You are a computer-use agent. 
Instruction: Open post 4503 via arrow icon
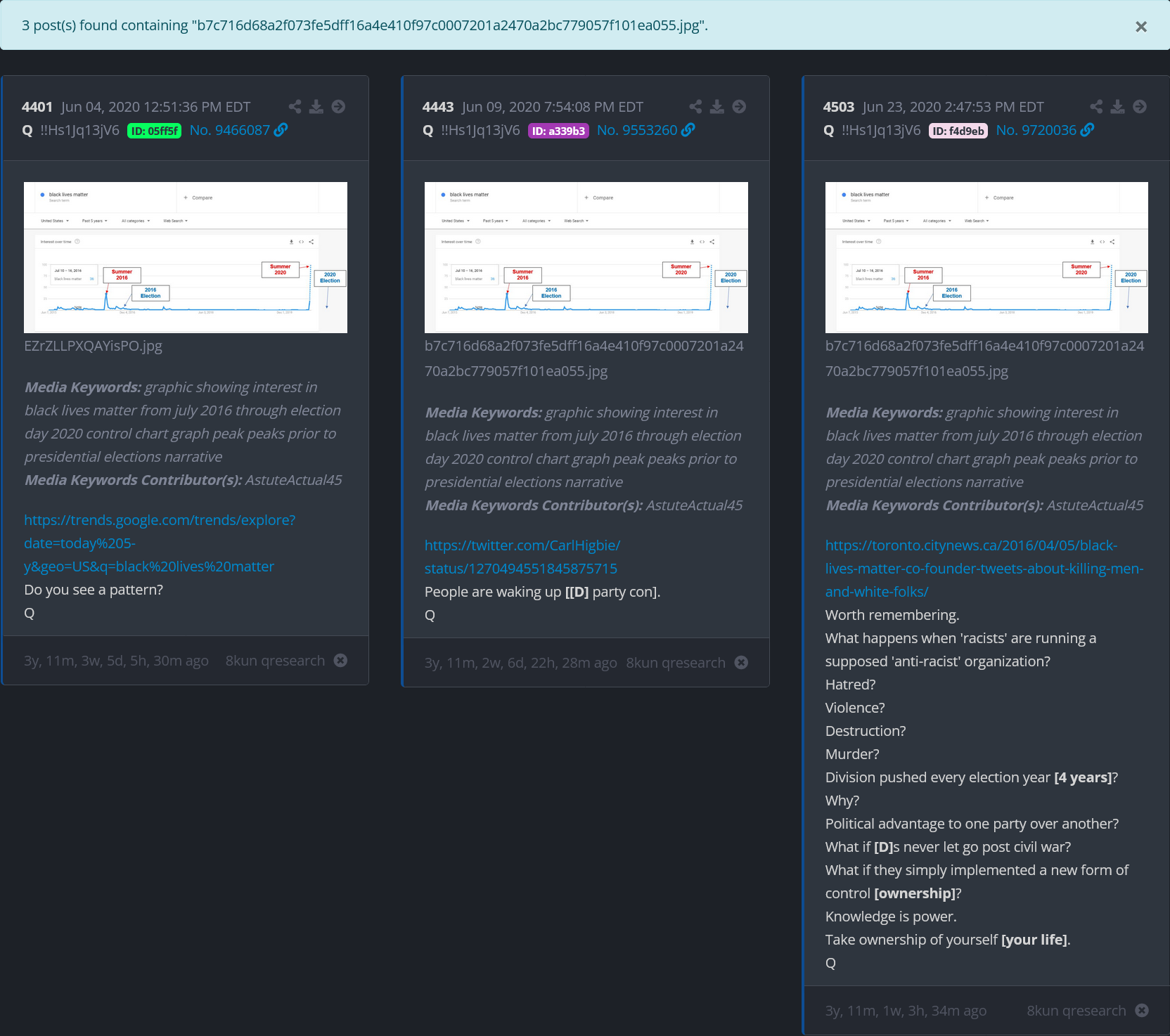point(1140,107)
